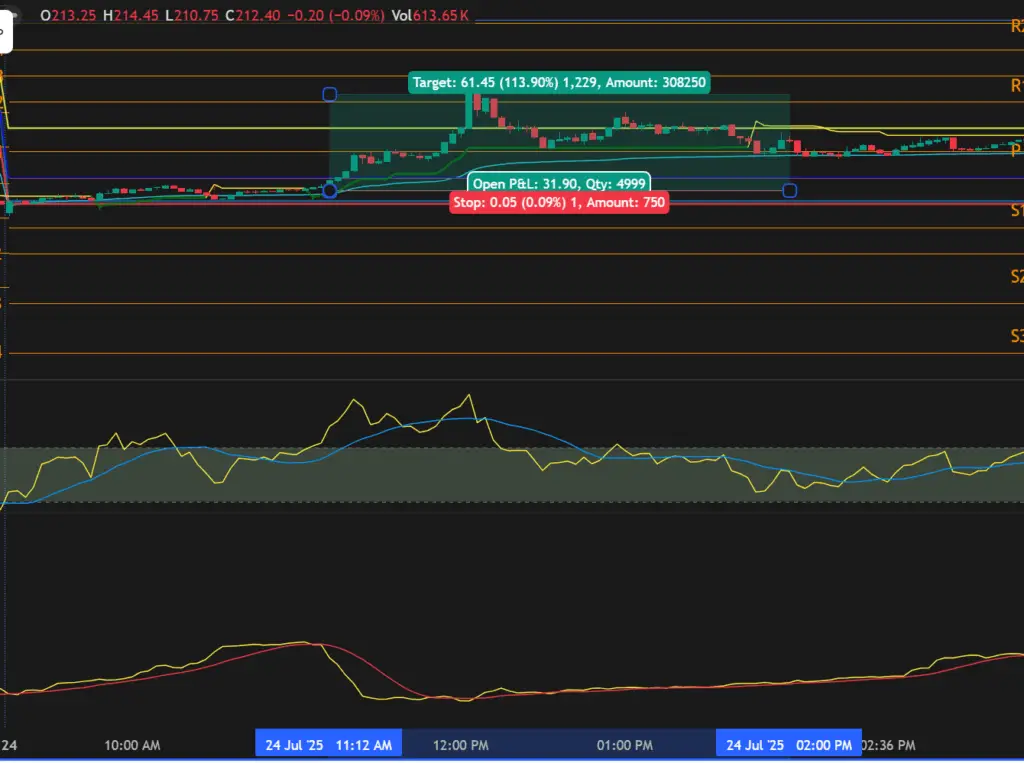Click the tall green candle at the price peak
Viewport: 1024px width, 763px height.
tap(478, 106)
